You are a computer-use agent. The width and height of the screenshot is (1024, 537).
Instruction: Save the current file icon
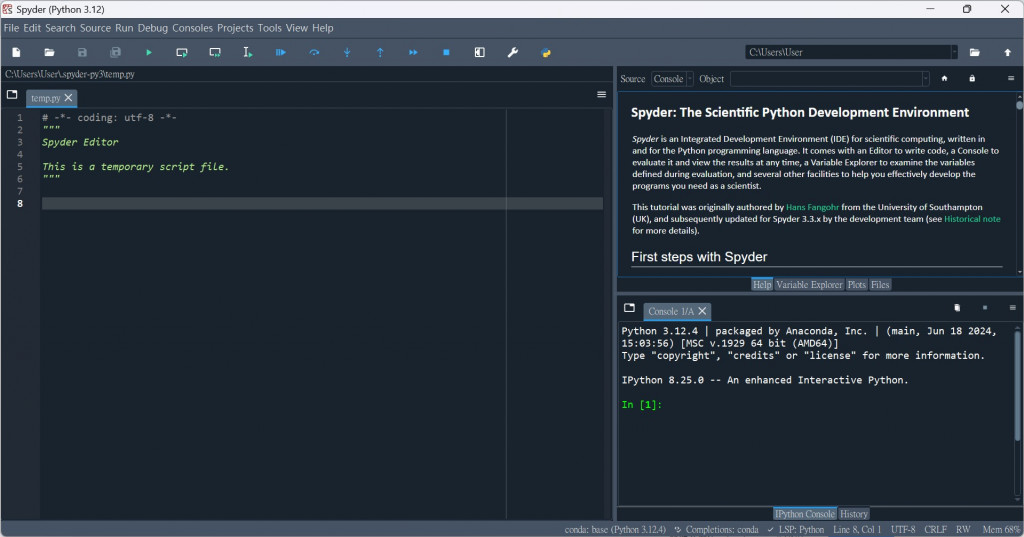coord(82,52)
